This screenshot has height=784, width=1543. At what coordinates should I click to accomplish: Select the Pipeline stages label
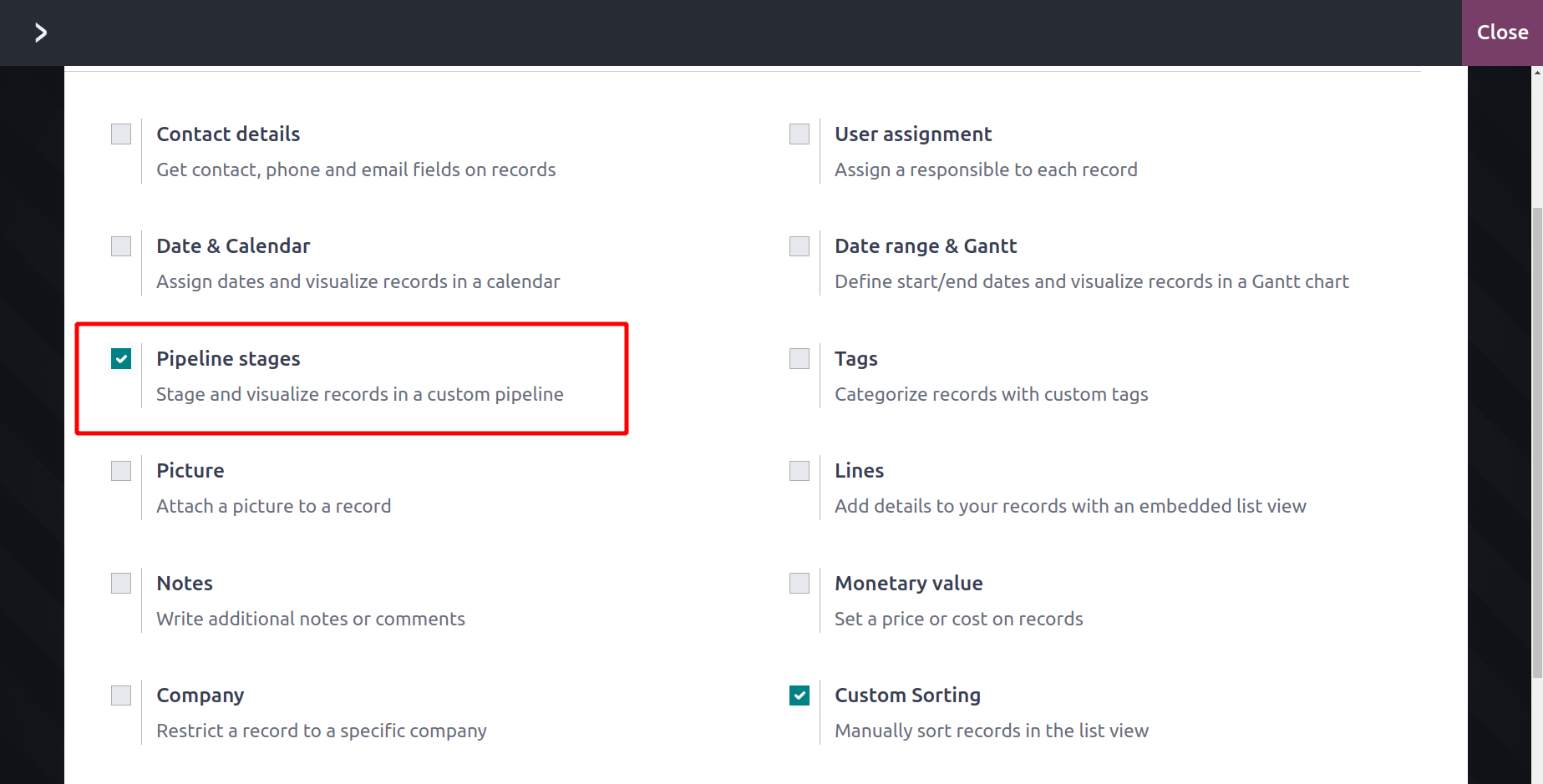(x=228, y=359)
